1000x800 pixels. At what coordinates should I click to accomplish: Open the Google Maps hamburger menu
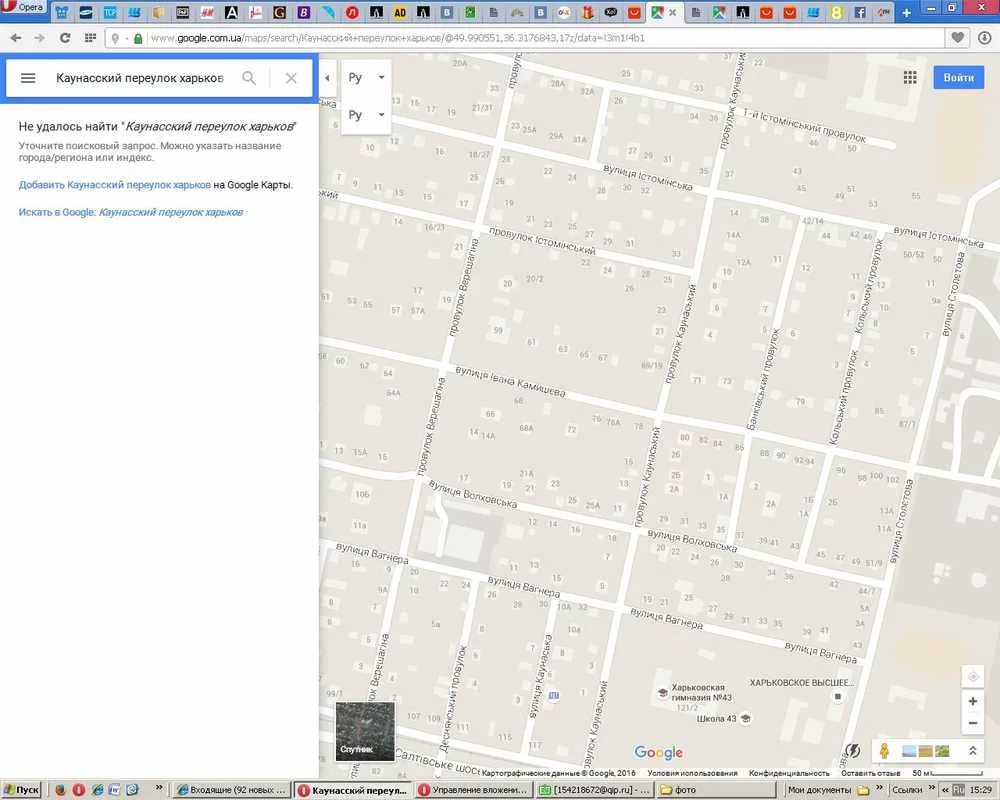click(28, 78)
